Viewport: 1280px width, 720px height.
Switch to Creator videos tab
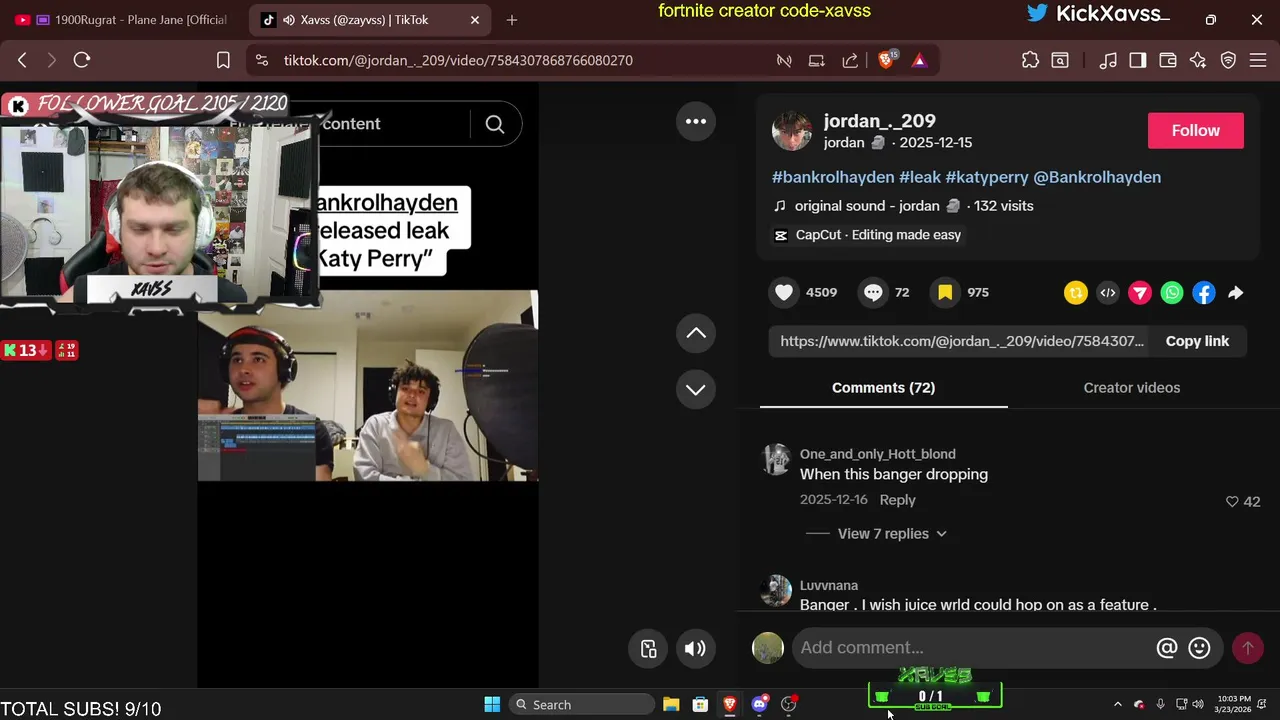click(1131, 388)
